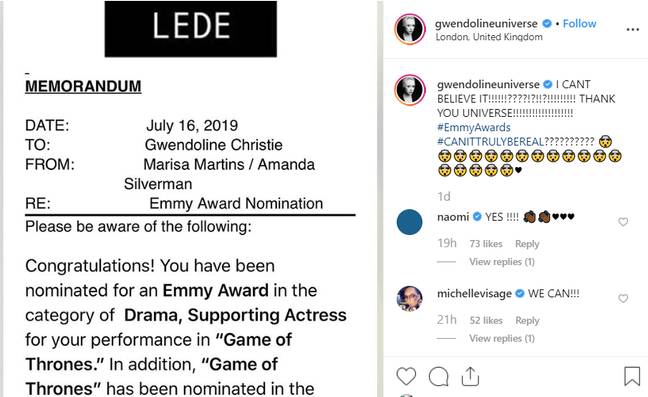
Task: Like naomi's comment with its heart
Action: 623,222
